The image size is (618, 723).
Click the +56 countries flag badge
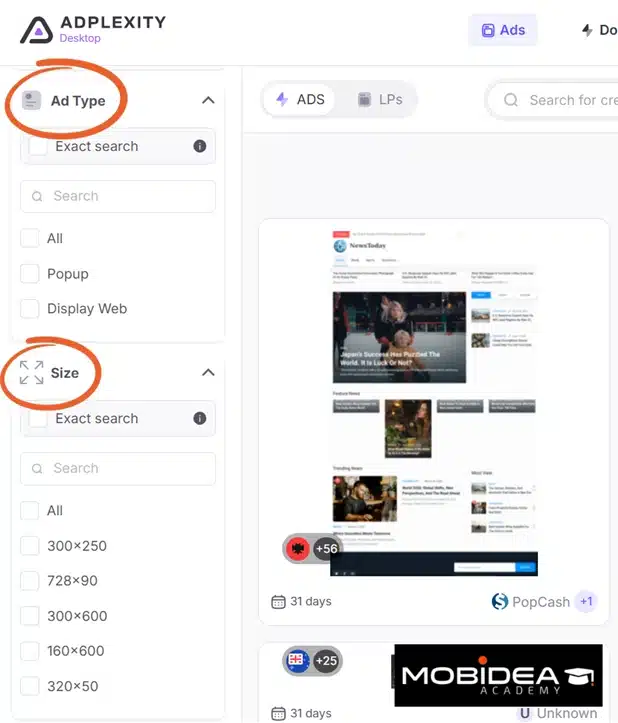(312, 549)
